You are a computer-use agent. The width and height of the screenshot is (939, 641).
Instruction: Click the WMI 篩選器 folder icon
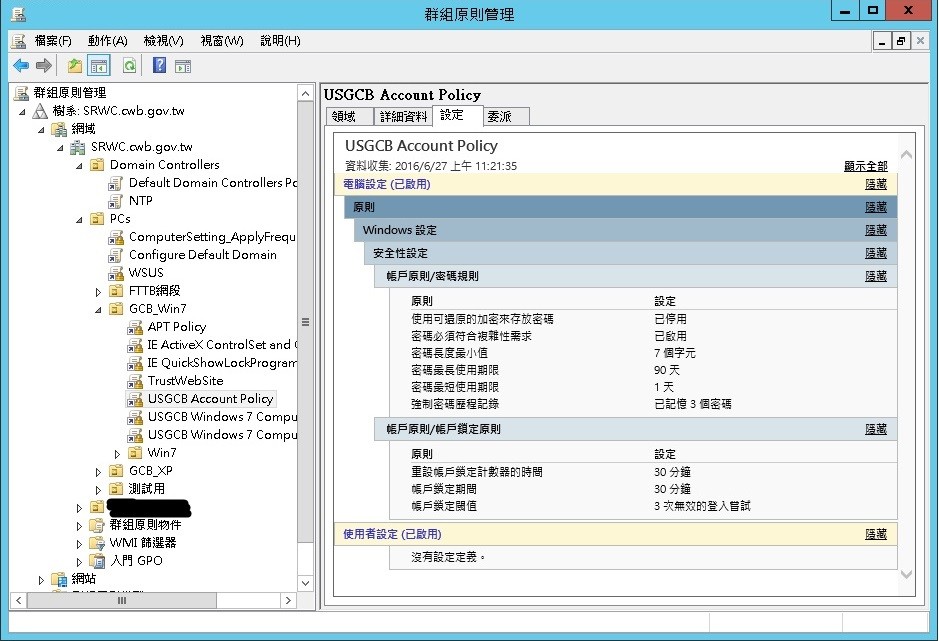tap(97, 543)
